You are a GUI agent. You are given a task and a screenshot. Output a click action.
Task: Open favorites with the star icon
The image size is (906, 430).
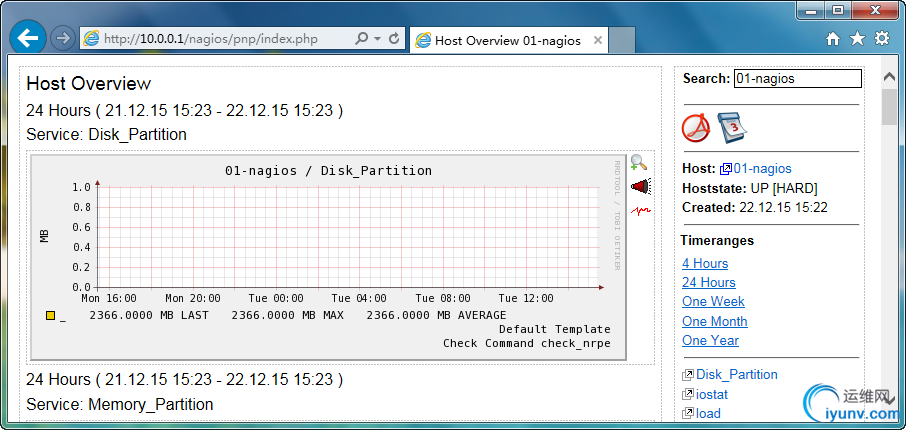coord(857,39)
